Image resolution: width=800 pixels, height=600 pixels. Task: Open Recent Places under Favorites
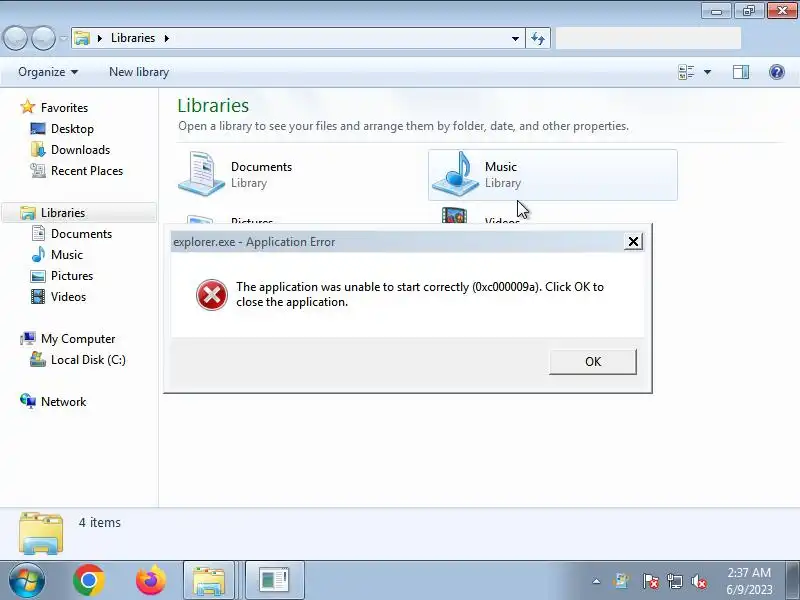[87, 170]
